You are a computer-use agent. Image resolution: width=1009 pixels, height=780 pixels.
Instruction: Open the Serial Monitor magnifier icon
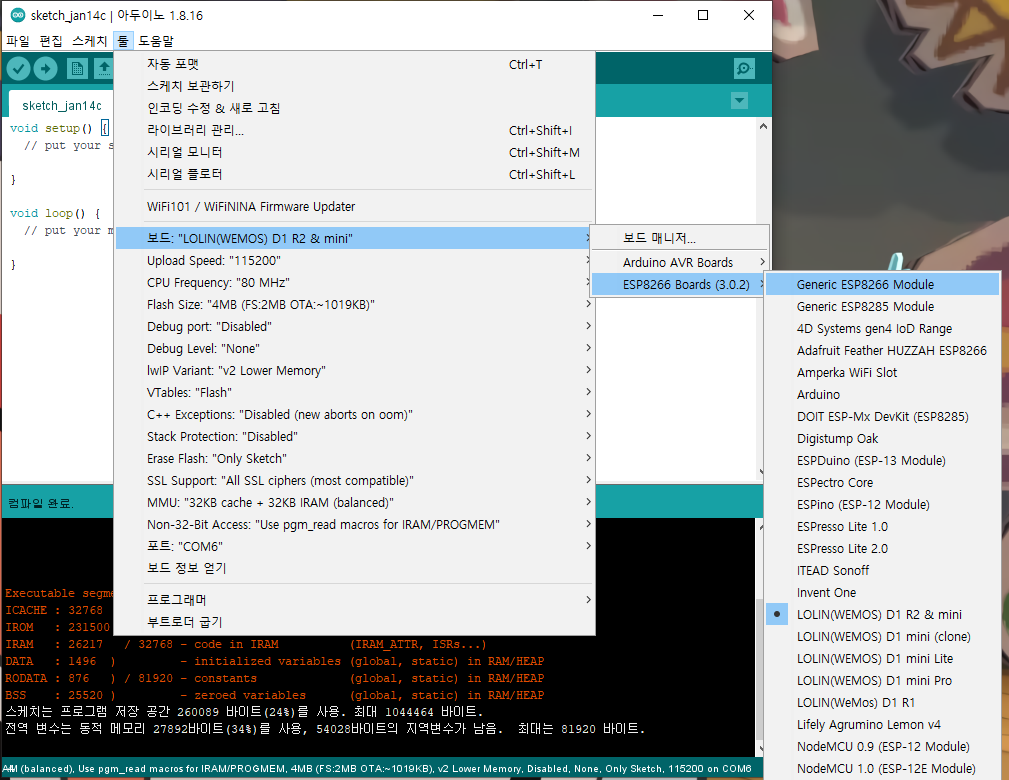[x=744, y=68]
